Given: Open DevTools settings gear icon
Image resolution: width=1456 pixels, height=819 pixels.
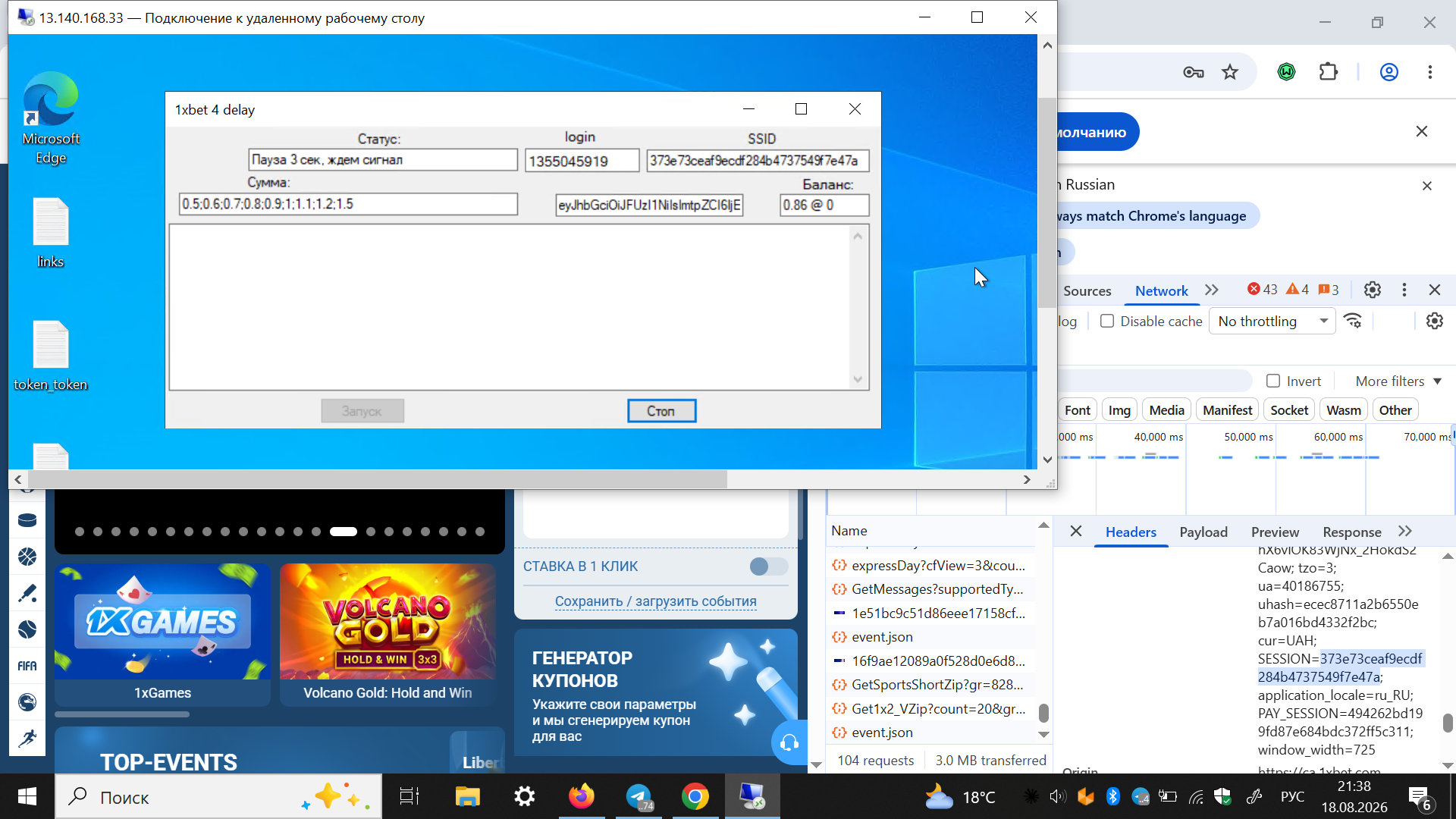Looking at the screenshot, I should [x=1373, y=290].
